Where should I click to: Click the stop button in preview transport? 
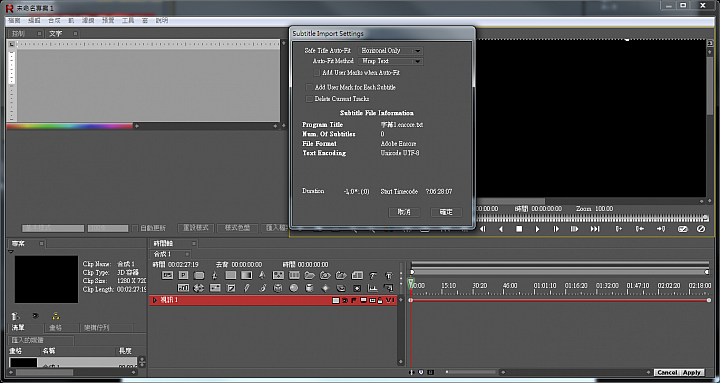[x=519, y=229]
